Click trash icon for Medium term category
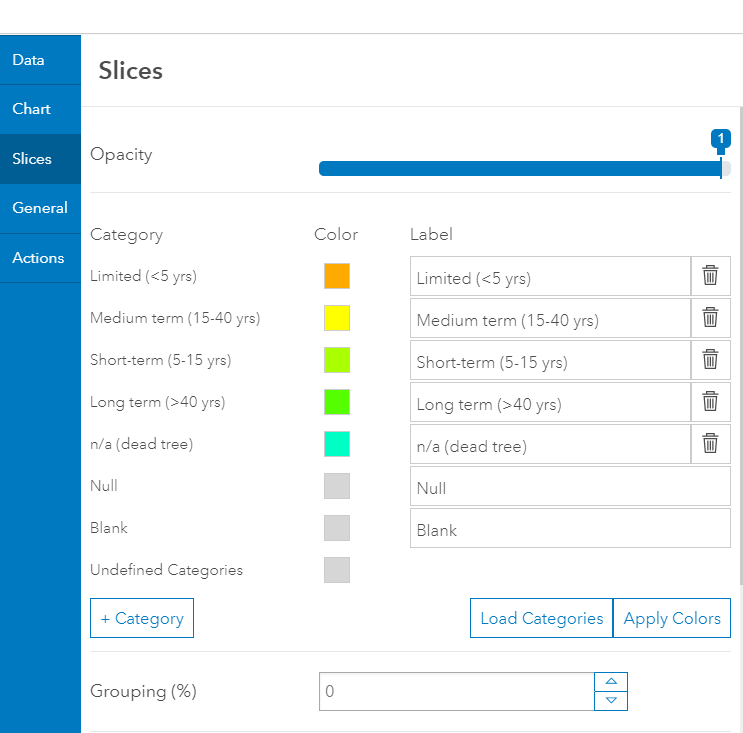 point(710,318)
